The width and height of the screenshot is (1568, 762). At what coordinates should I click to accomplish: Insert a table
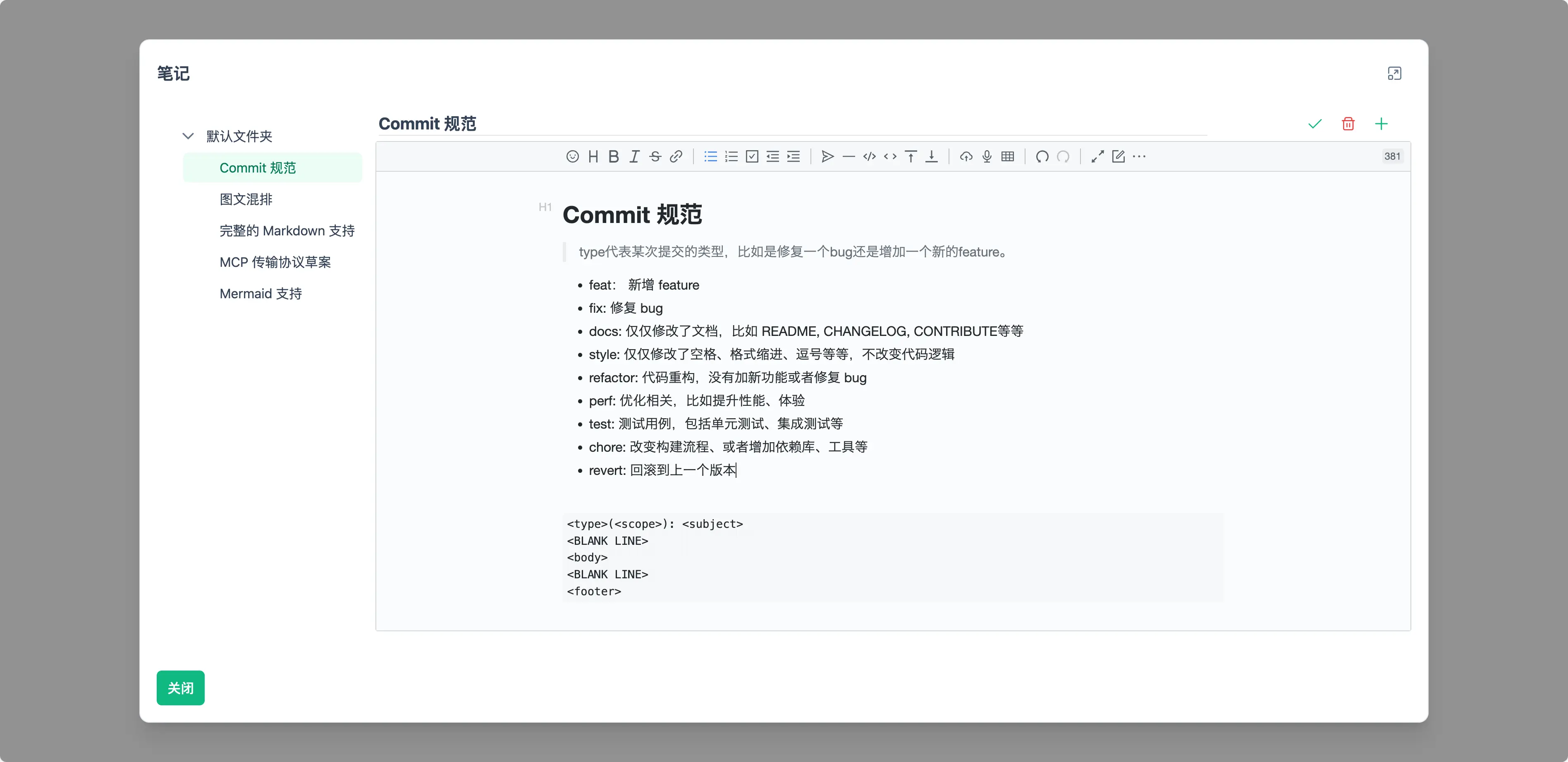(x=1007, y=156)
